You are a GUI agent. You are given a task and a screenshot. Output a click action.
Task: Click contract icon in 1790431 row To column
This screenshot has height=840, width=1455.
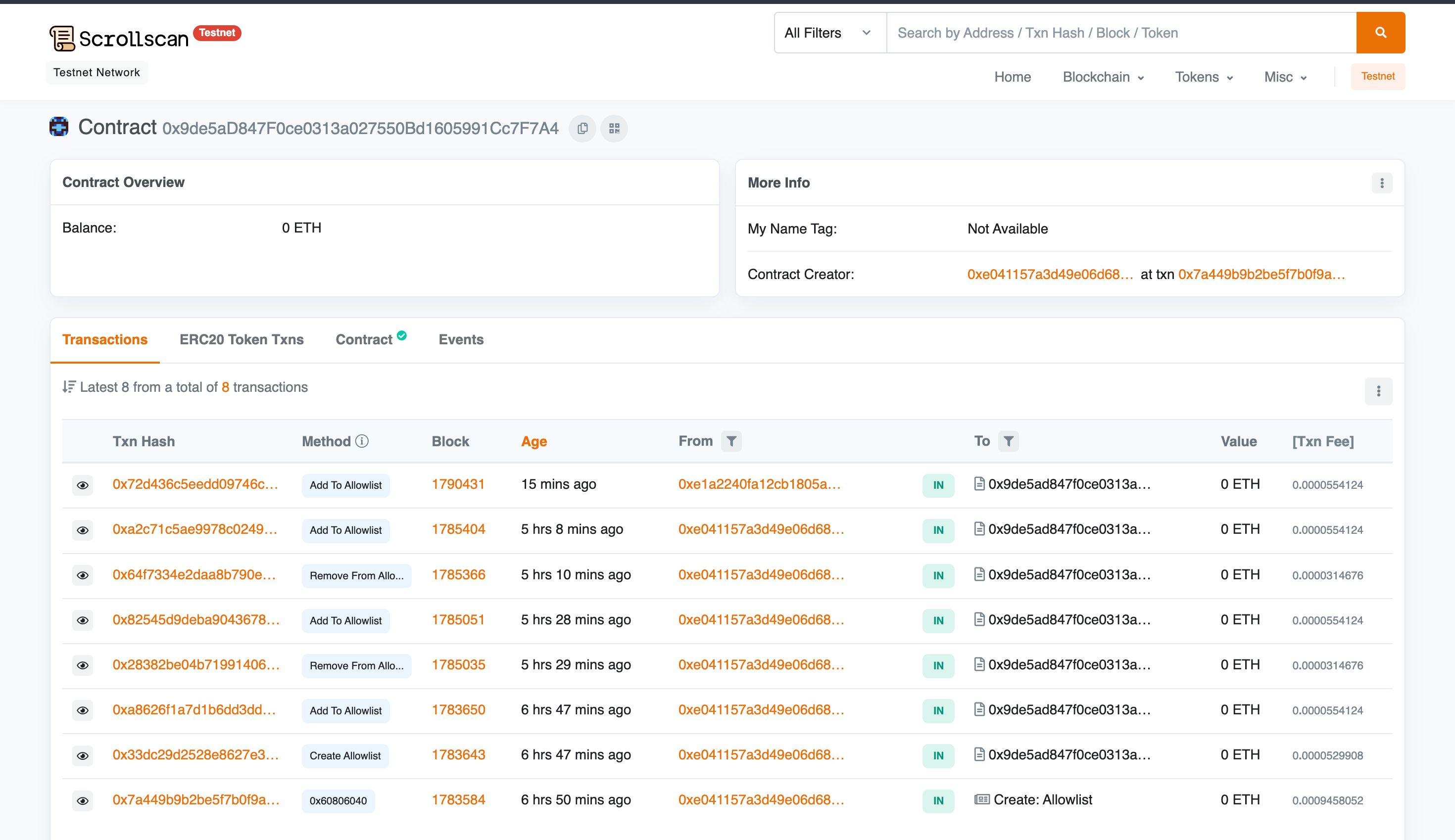point(979,483)
